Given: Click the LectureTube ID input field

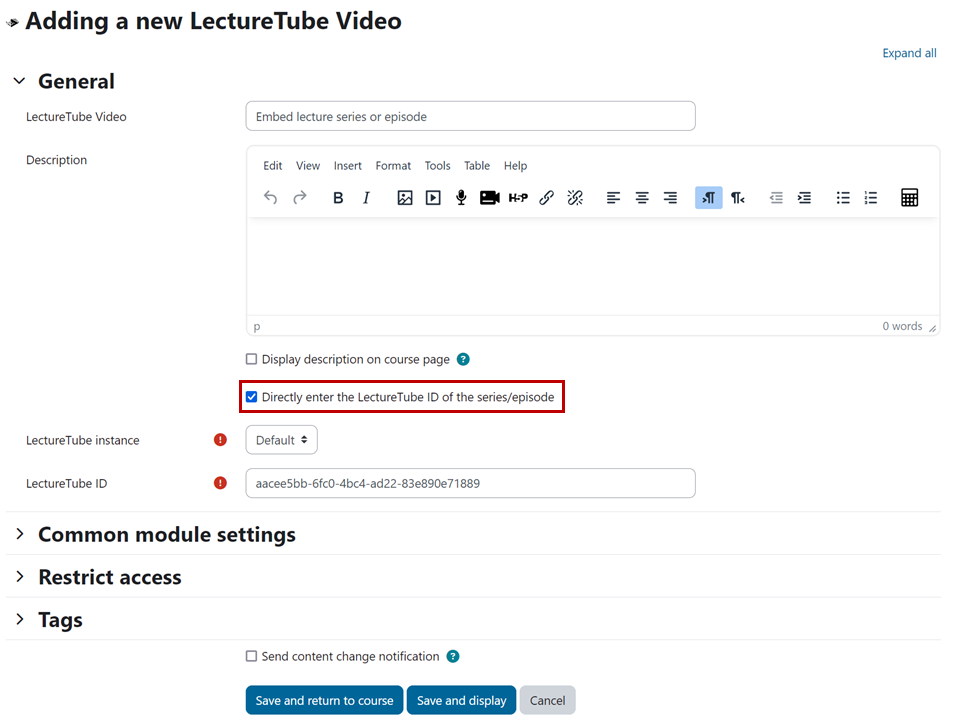Looking at the screenshot, I should coord(471,483).
